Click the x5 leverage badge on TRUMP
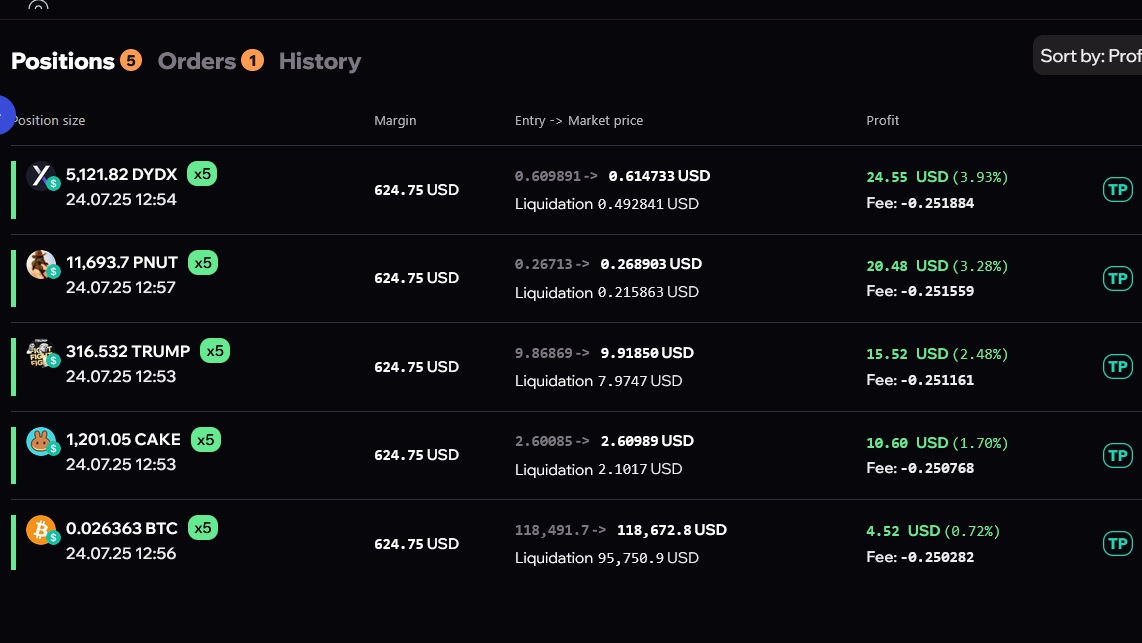This screenshot has width=1142, height=643. point(215,351)
